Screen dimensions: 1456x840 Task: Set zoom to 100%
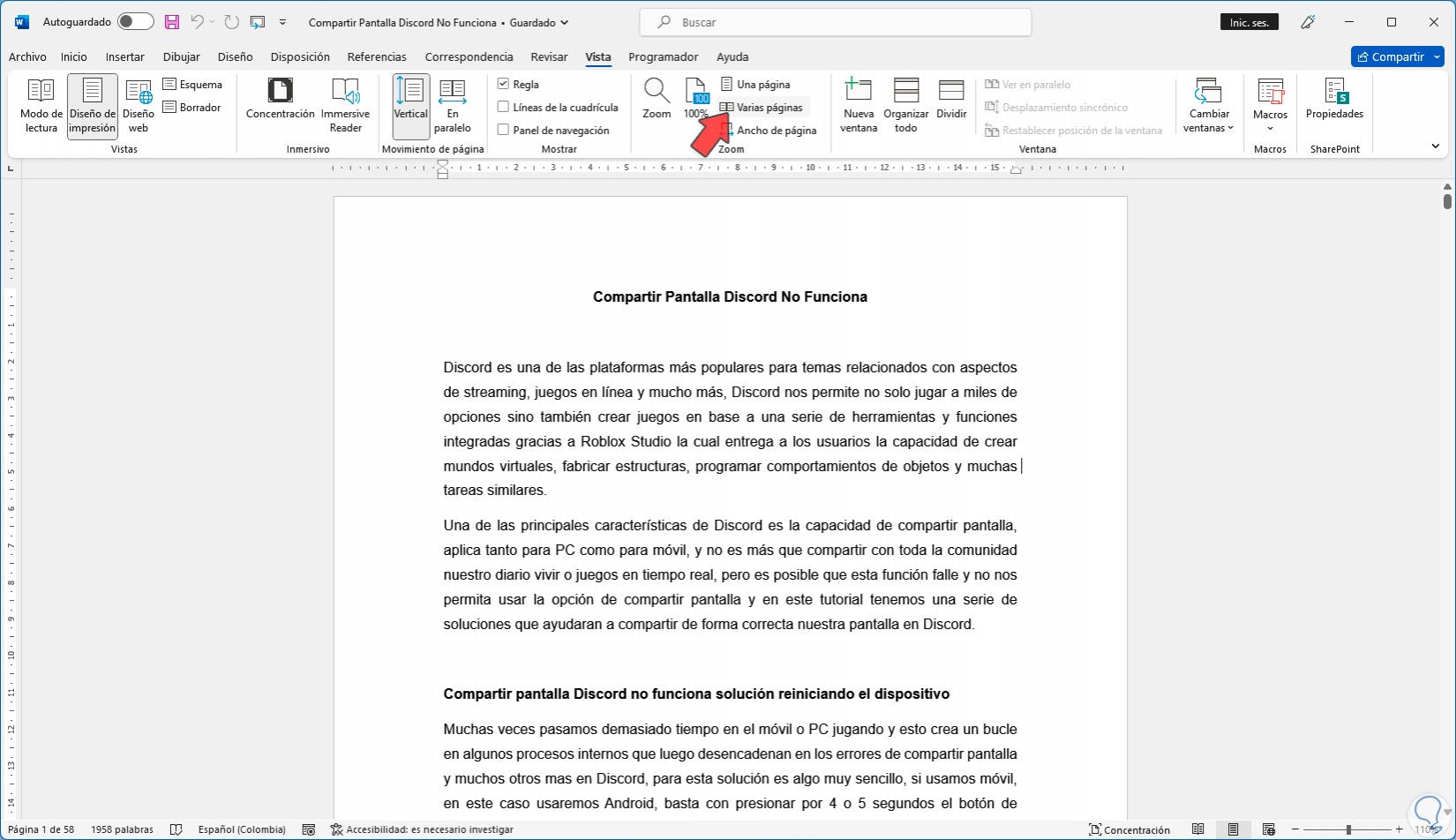pyautogui.click(x=696, y=99)
